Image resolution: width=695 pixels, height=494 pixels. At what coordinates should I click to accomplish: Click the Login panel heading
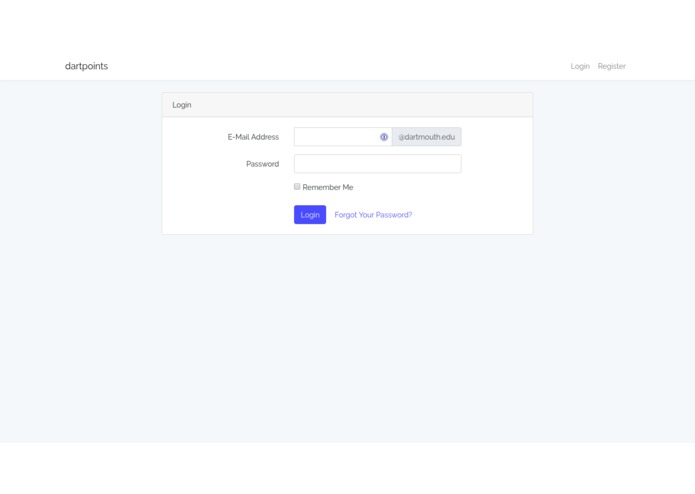[x=182, y=105]
